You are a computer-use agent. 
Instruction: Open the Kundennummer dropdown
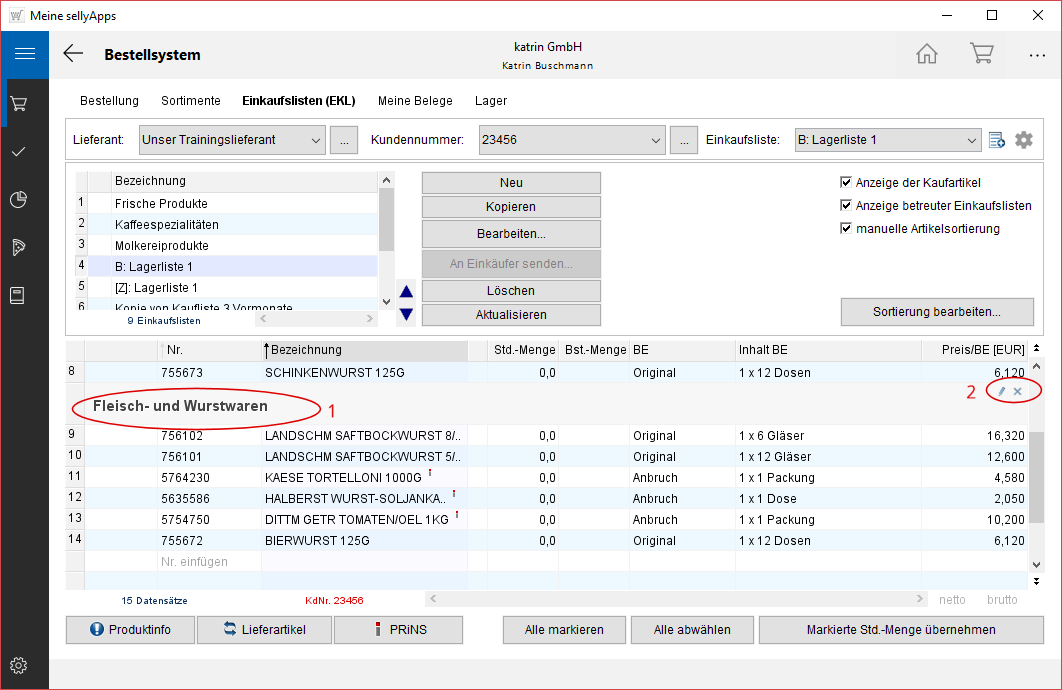pyautogui.click(x=656, y=140)
